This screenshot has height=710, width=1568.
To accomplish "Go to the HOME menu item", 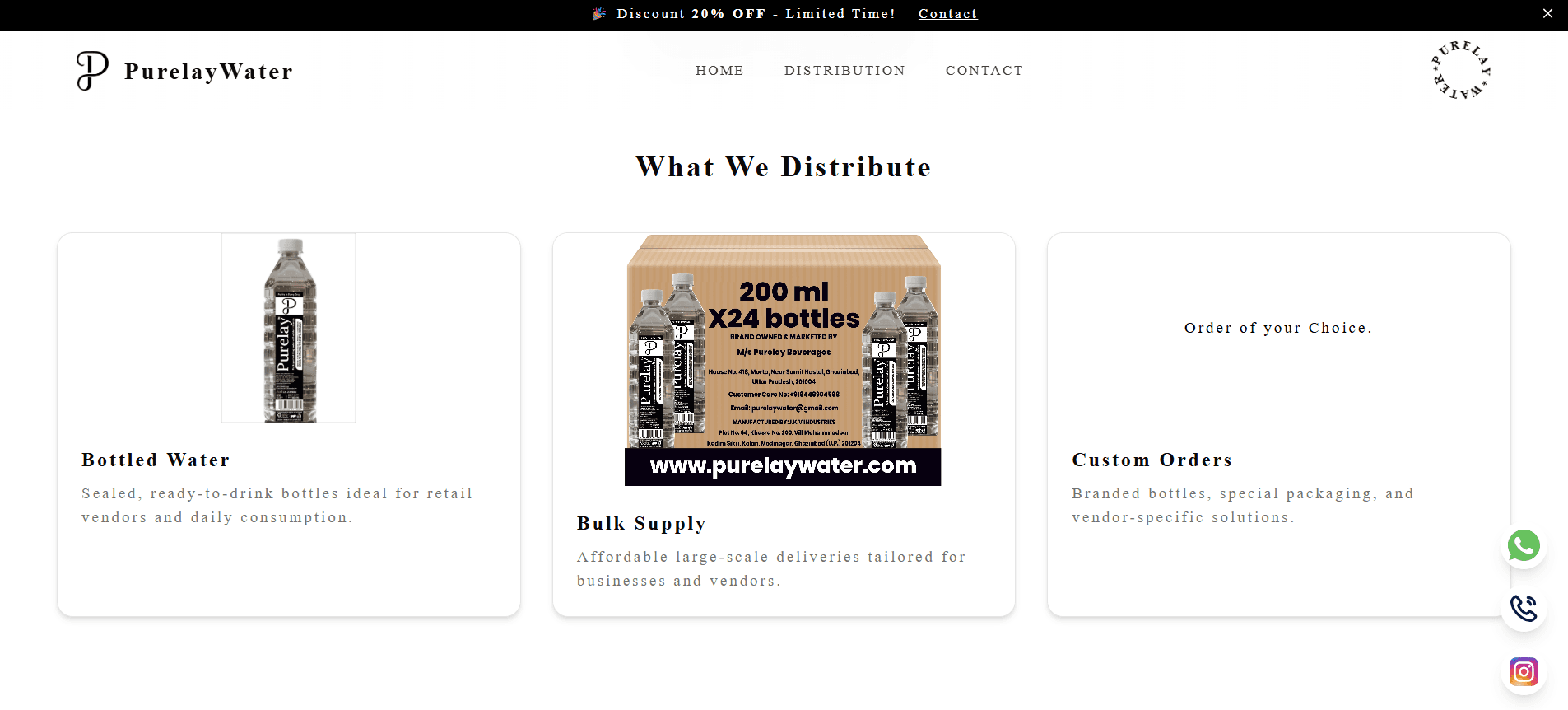I will (719, 71).
